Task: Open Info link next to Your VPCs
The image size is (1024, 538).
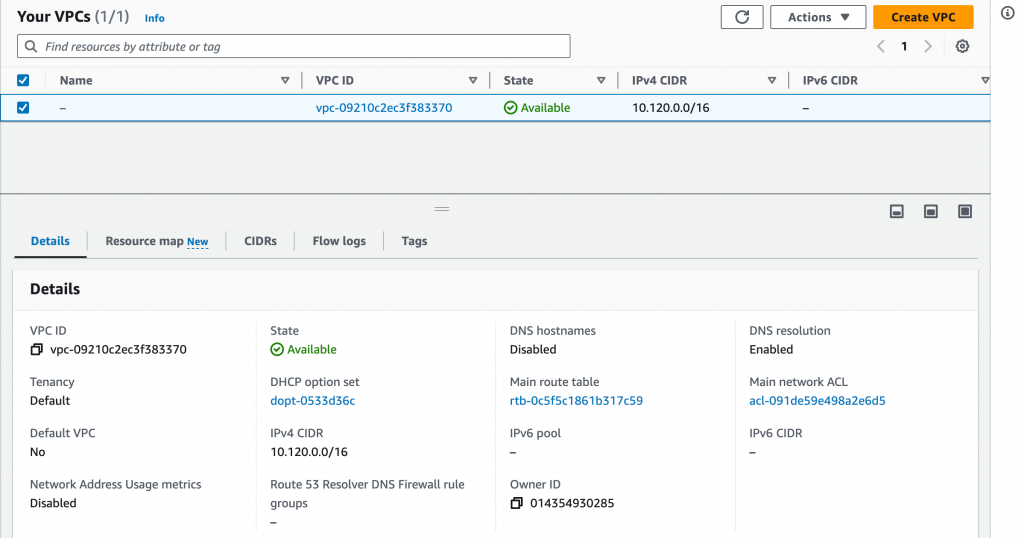Action: pyautogui.click(x=154, y=18)
